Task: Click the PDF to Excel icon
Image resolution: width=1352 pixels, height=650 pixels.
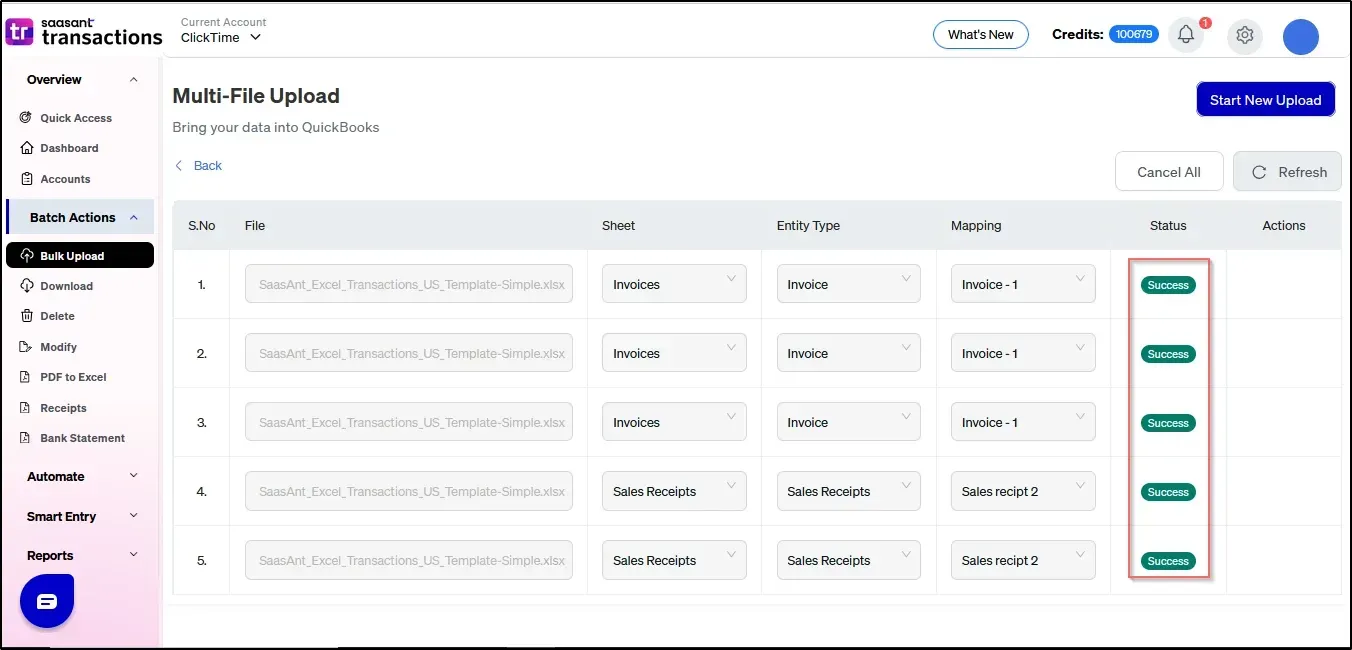Action: pyautogui.click(x=27, y=377)
